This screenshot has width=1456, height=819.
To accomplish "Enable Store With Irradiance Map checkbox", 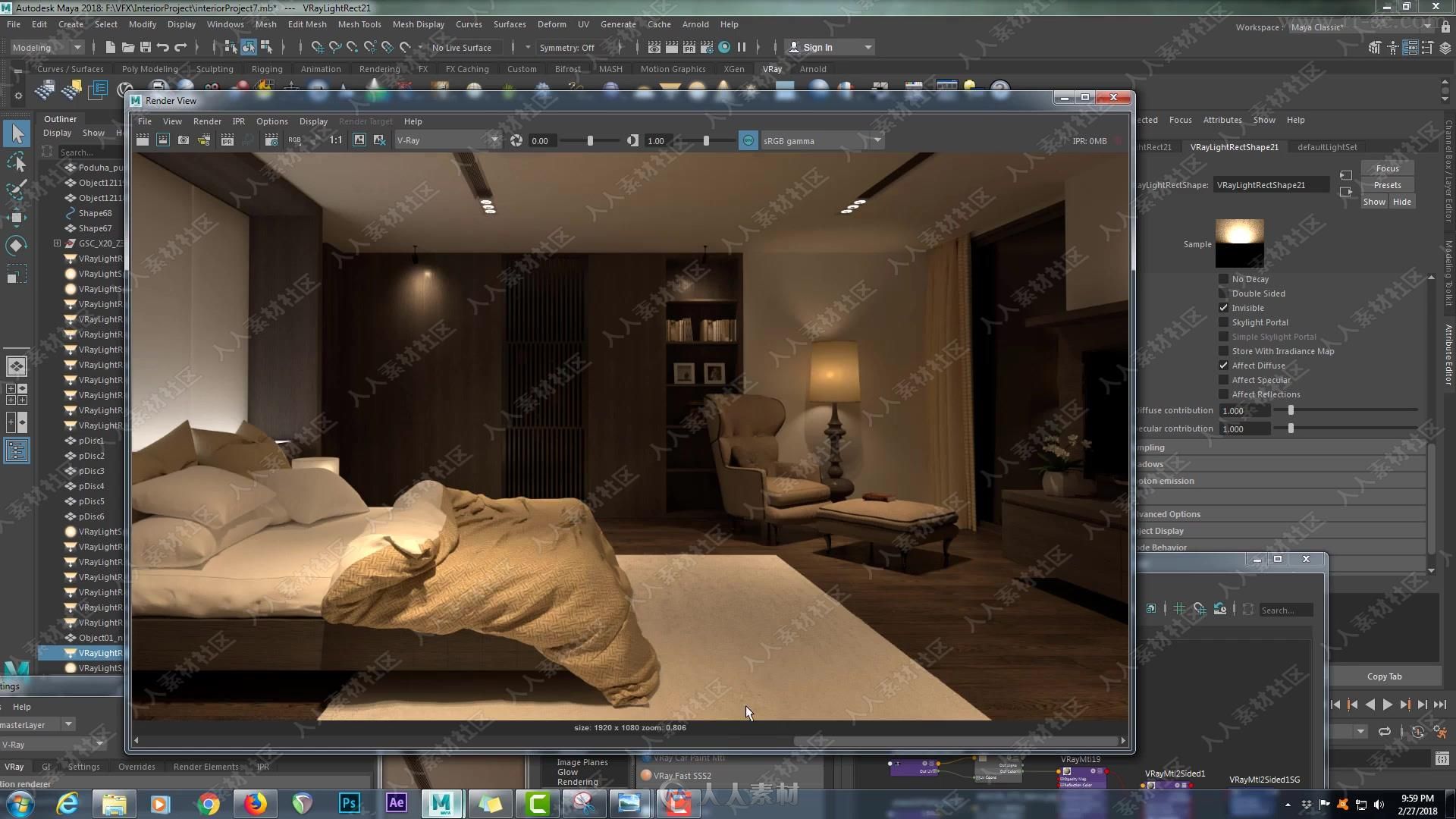I will pyautogui.click(x=1223, y=351).
